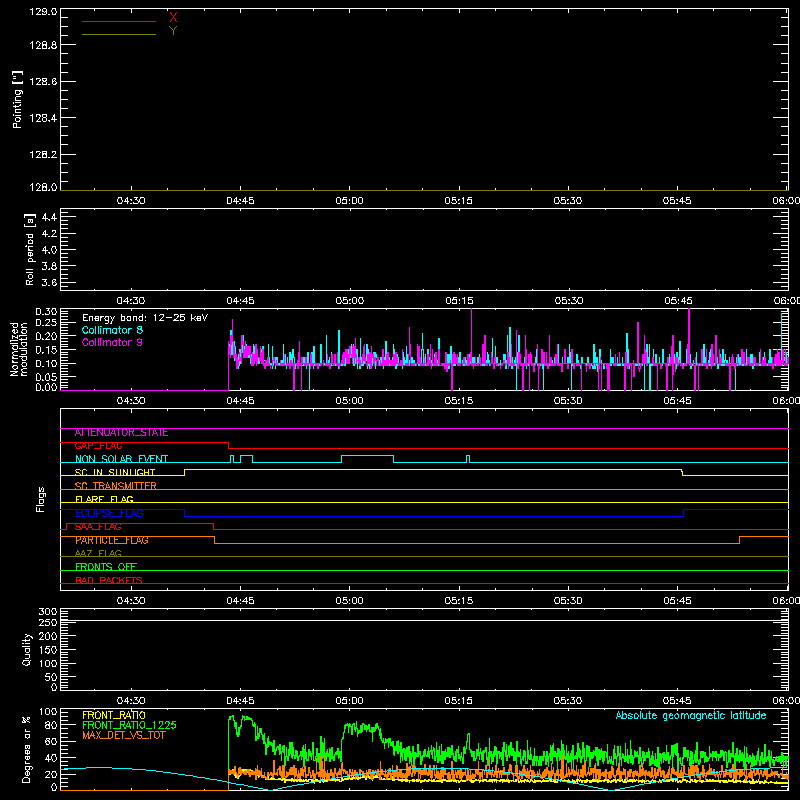
Task: Click the 150 quality tick value
Action: coord(47,650)
